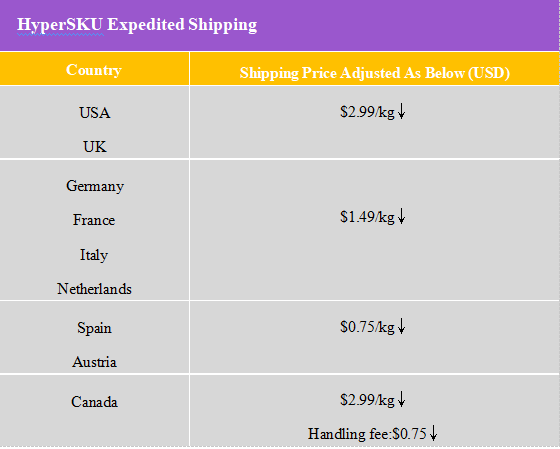
Task: Click the France entry
Action: tap(94, 220)
